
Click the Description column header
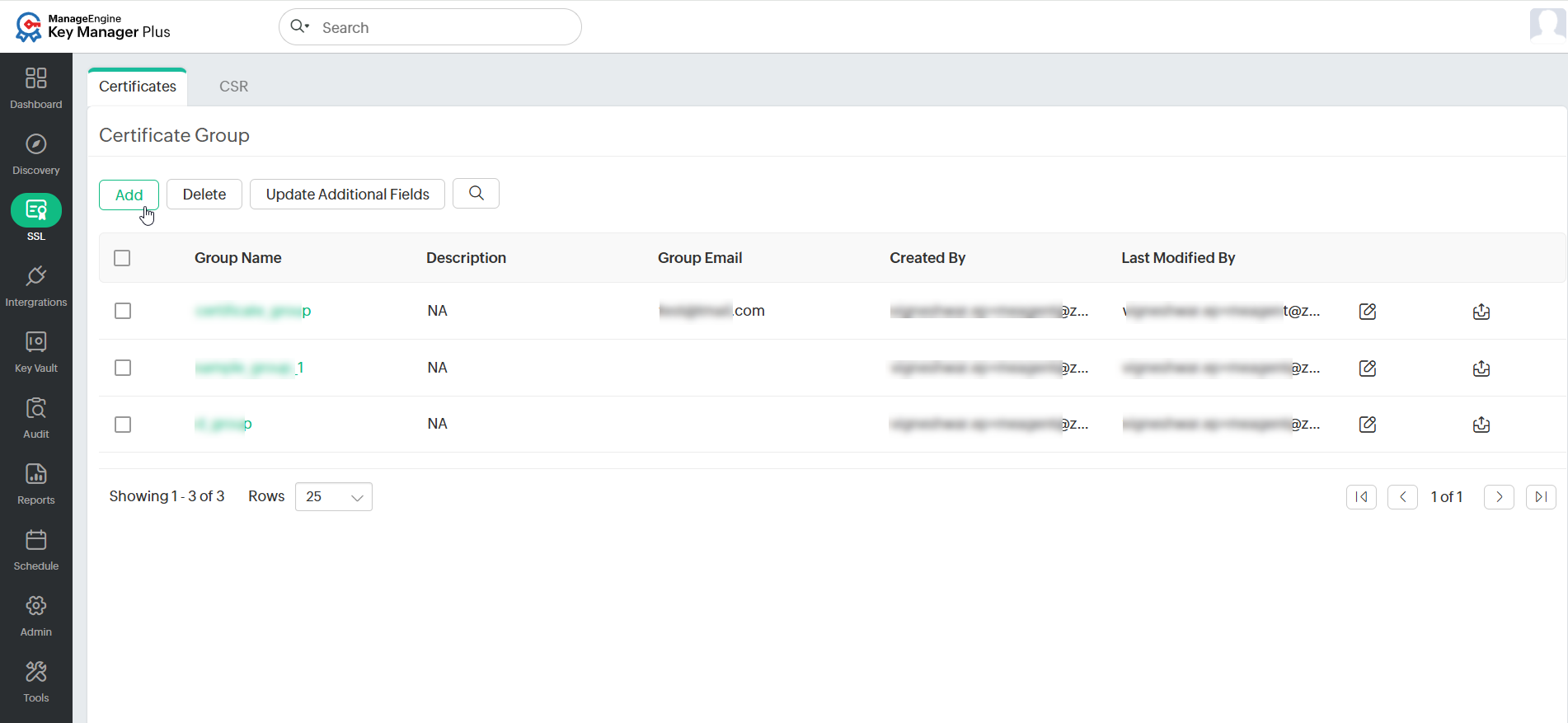pos(466,258)
